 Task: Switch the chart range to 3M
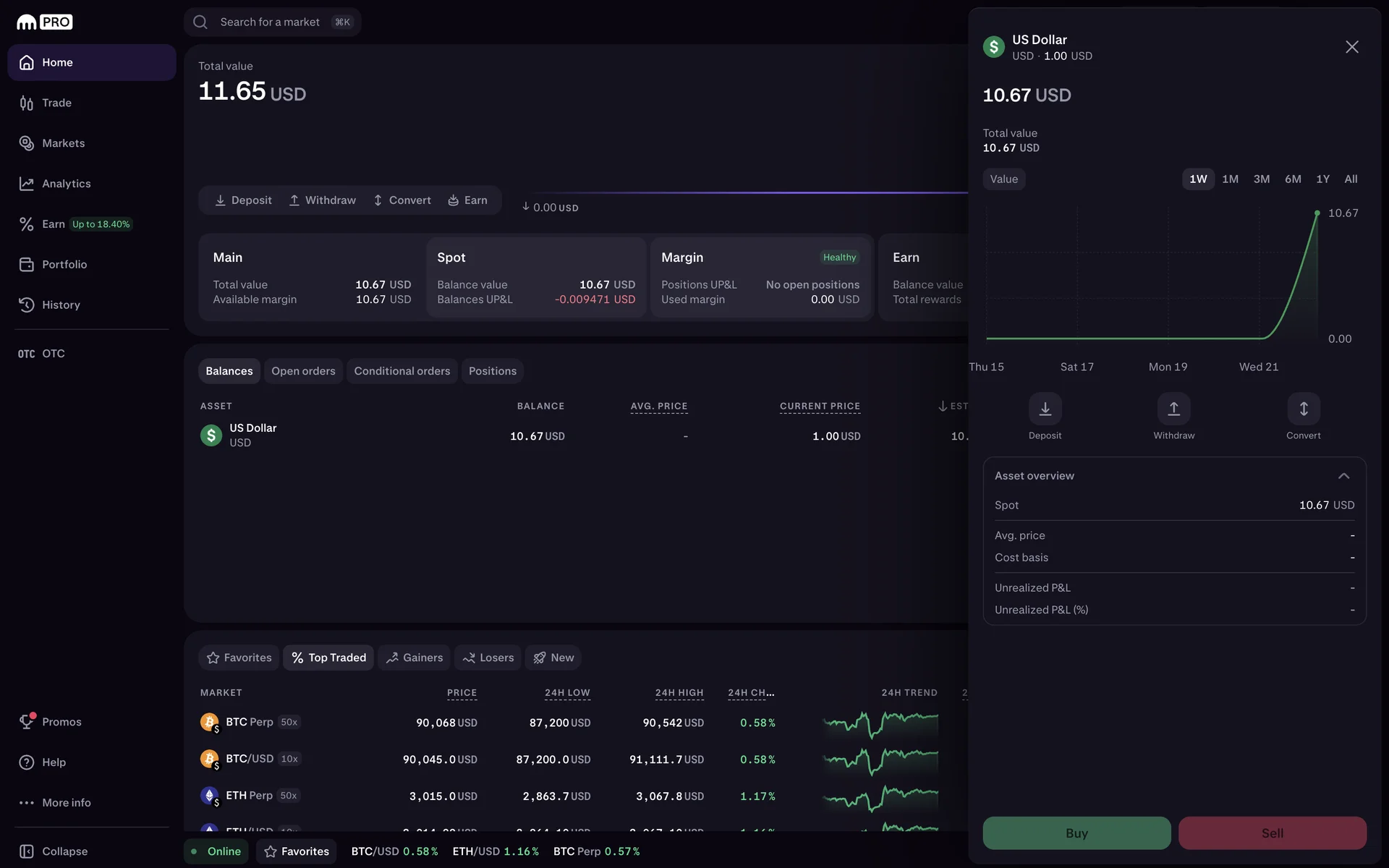click(x=1261, y=179)
